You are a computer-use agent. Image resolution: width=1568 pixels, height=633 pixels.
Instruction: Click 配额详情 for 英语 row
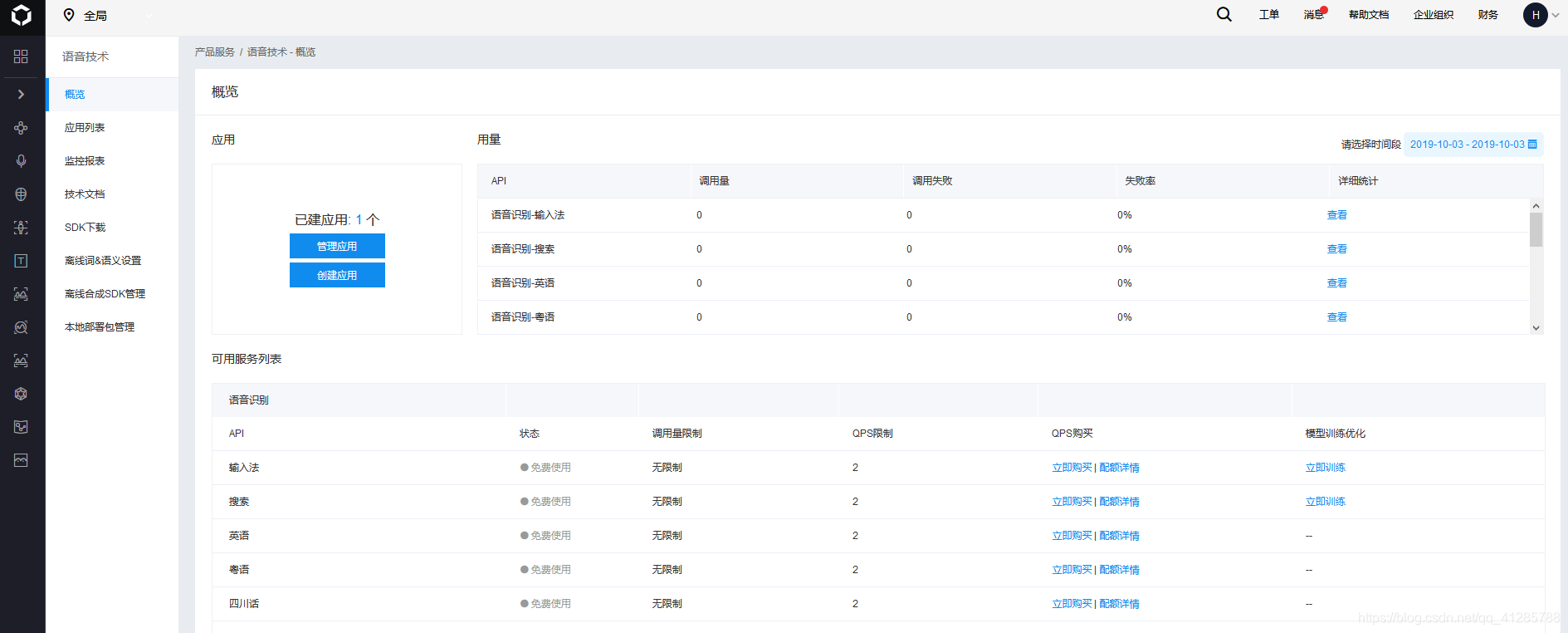pyautogui.click(x=1119, y=536)
